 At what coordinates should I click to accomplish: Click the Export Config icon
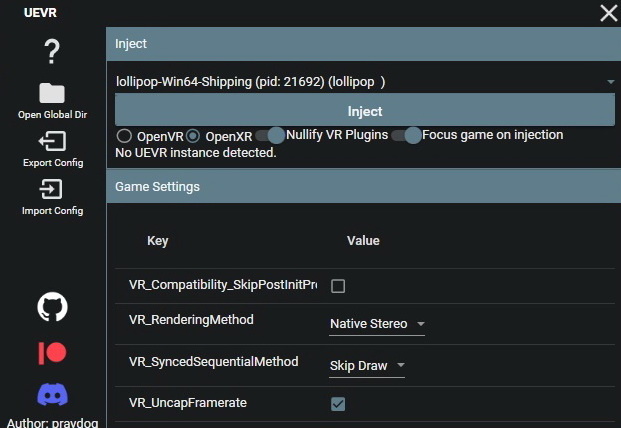point(52,141)
